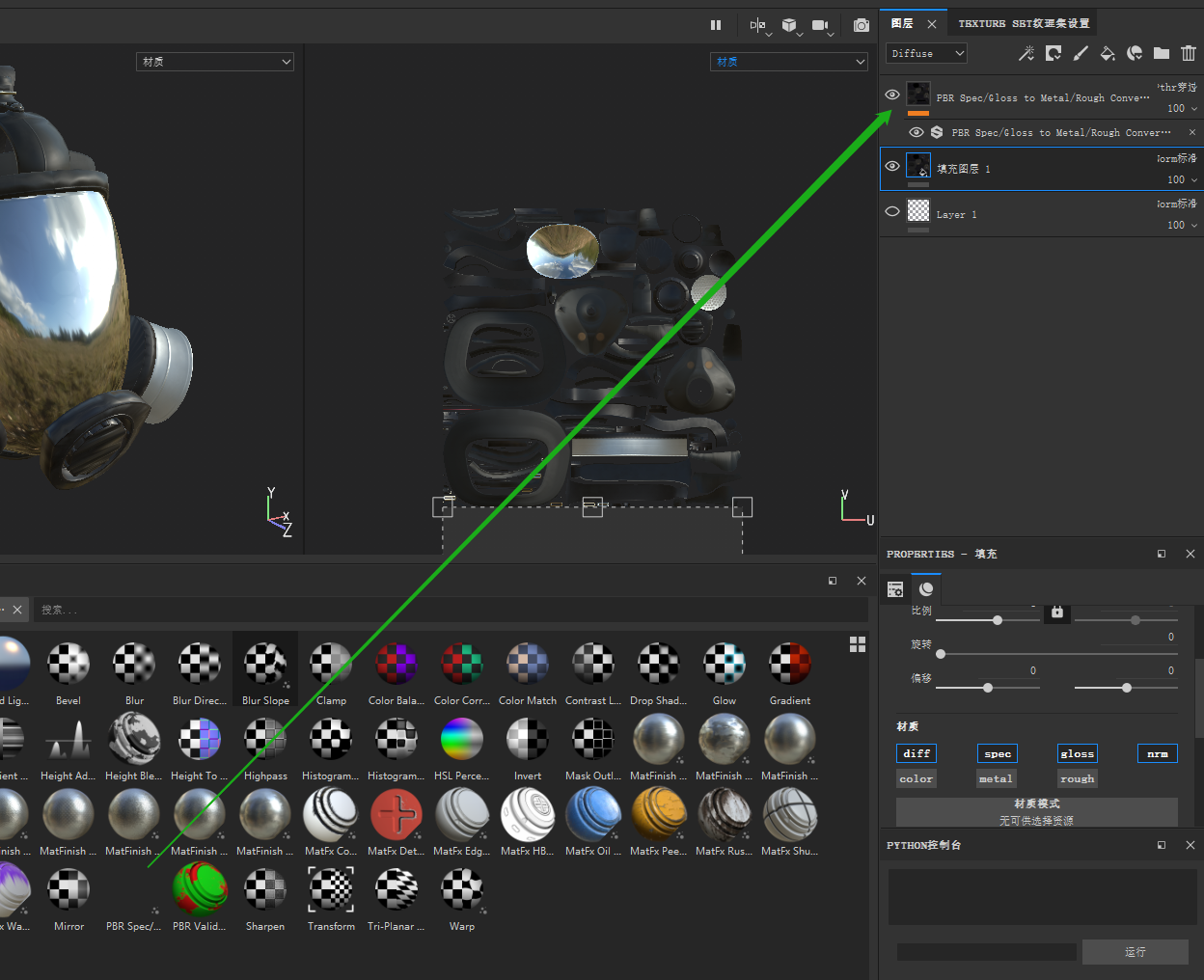1204x980 pixels.
Task: Click the fill bucket icon above the layers list
Action: point(1108,53)
